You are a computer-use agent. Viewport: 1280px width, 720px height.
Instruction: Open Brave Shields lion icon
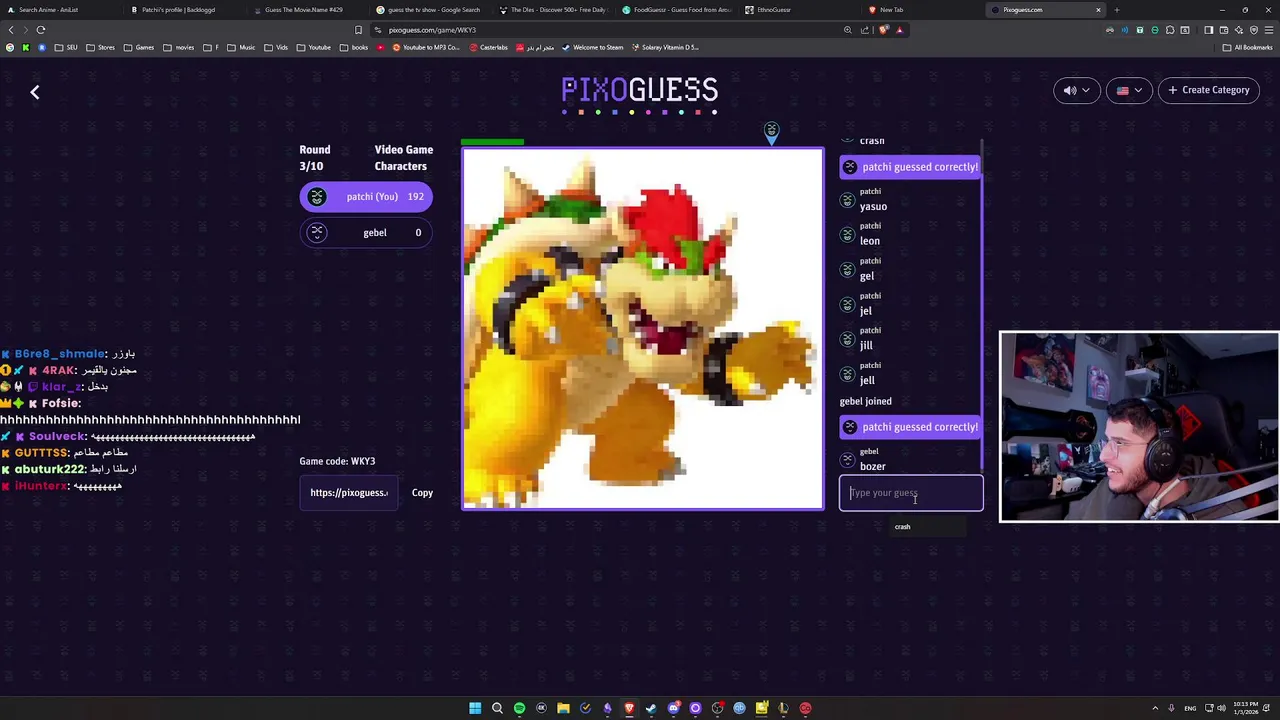tap(884, 30)
